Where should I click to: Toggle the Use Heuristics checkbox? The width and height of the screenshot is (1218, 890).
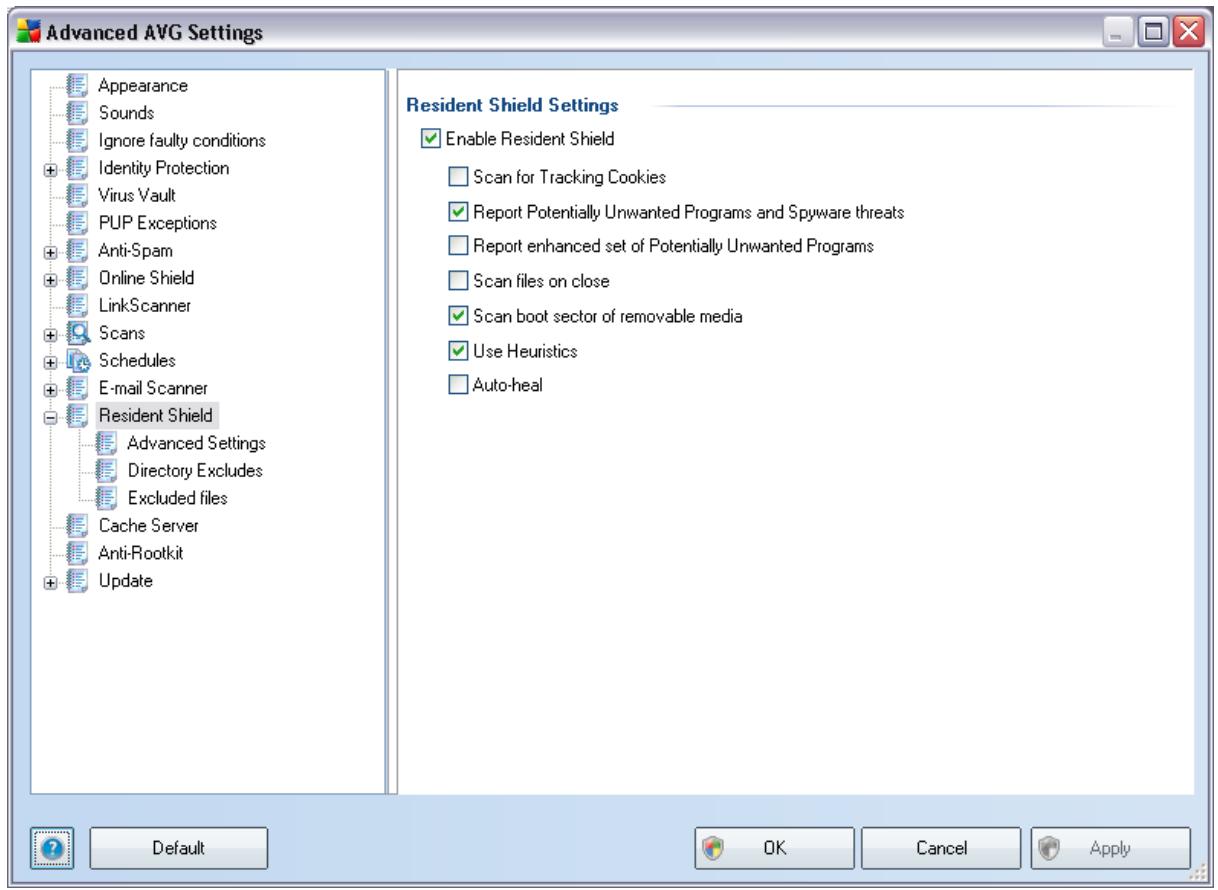(457, 351)
